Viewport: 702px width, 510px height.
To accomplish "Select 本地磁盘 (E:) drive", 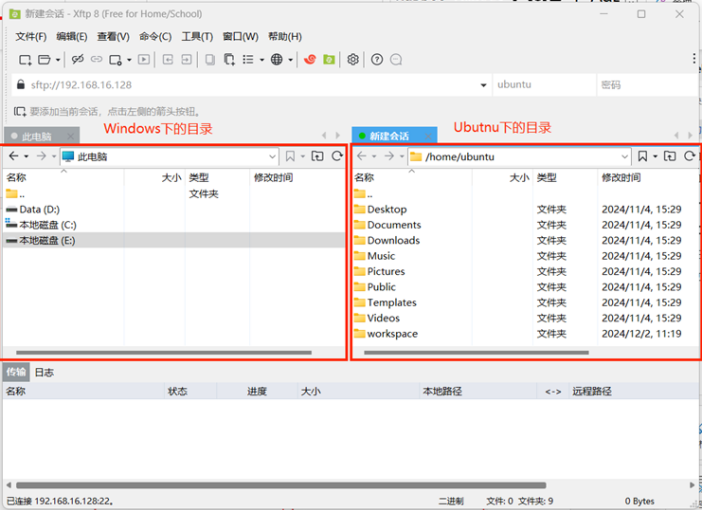I will (x=175, y=240).
